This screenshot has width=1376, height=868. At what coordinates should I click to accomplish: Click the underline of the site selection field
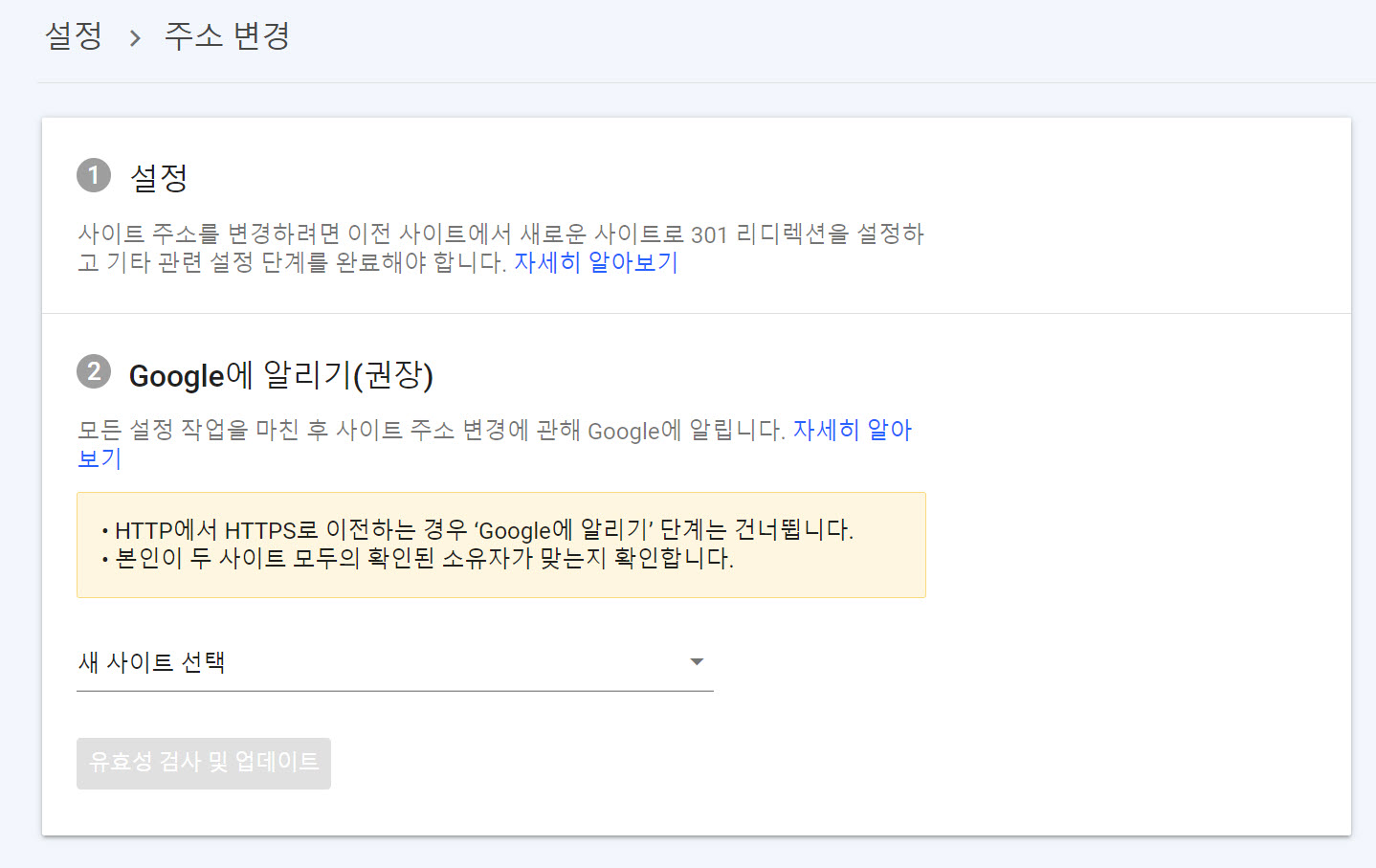(x=394, y=687)
